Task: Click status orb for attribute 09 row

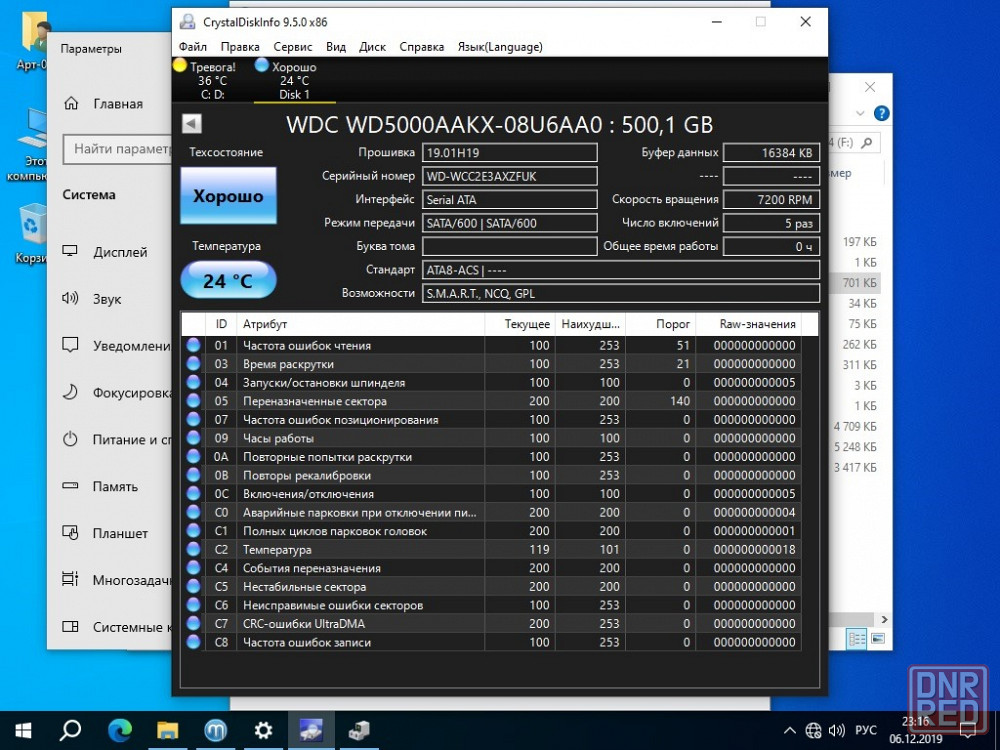Action: pos(193,438)
